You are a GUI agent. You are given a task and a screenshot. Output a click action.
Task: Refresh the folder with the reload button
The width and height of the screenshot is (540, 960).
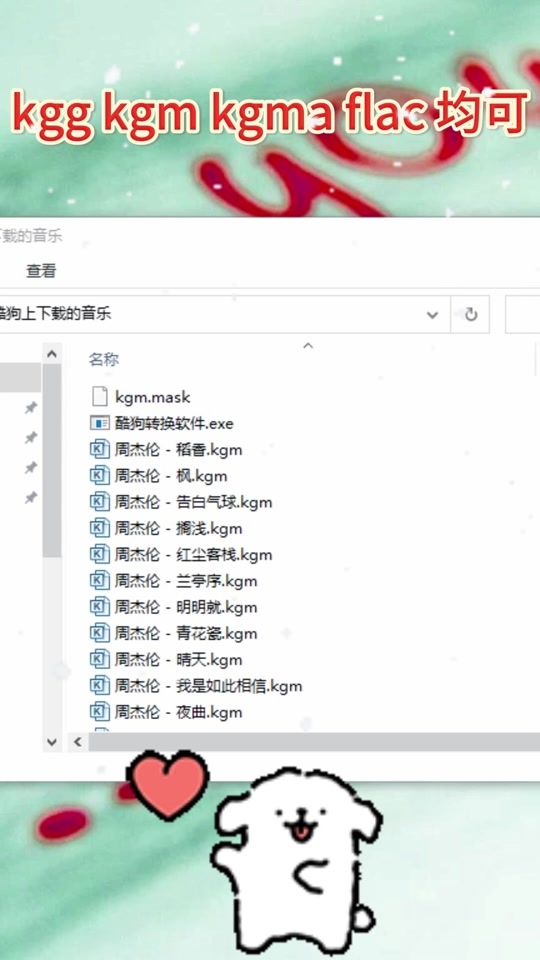(471, 315)
